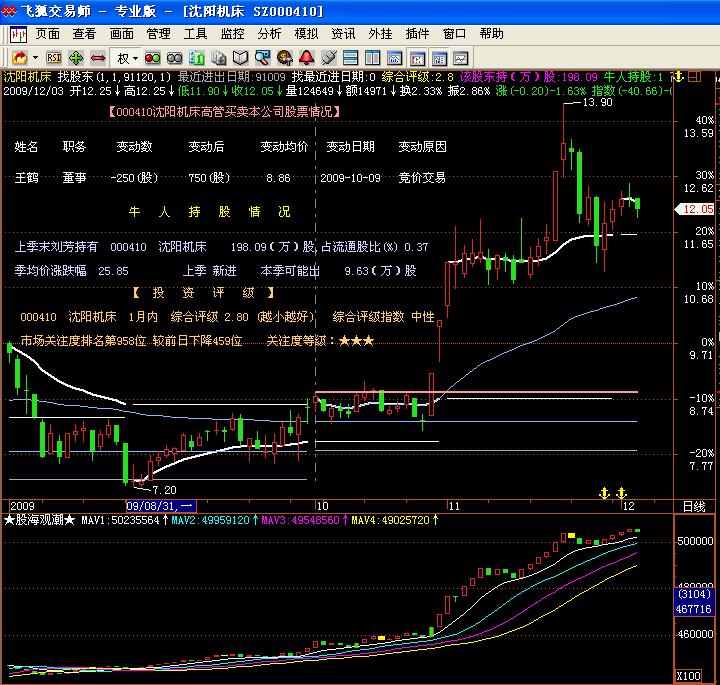720x685 pixels.
Task: Click the 权 adjustment button
Action: pyautogui.click(x=123, y=58)
